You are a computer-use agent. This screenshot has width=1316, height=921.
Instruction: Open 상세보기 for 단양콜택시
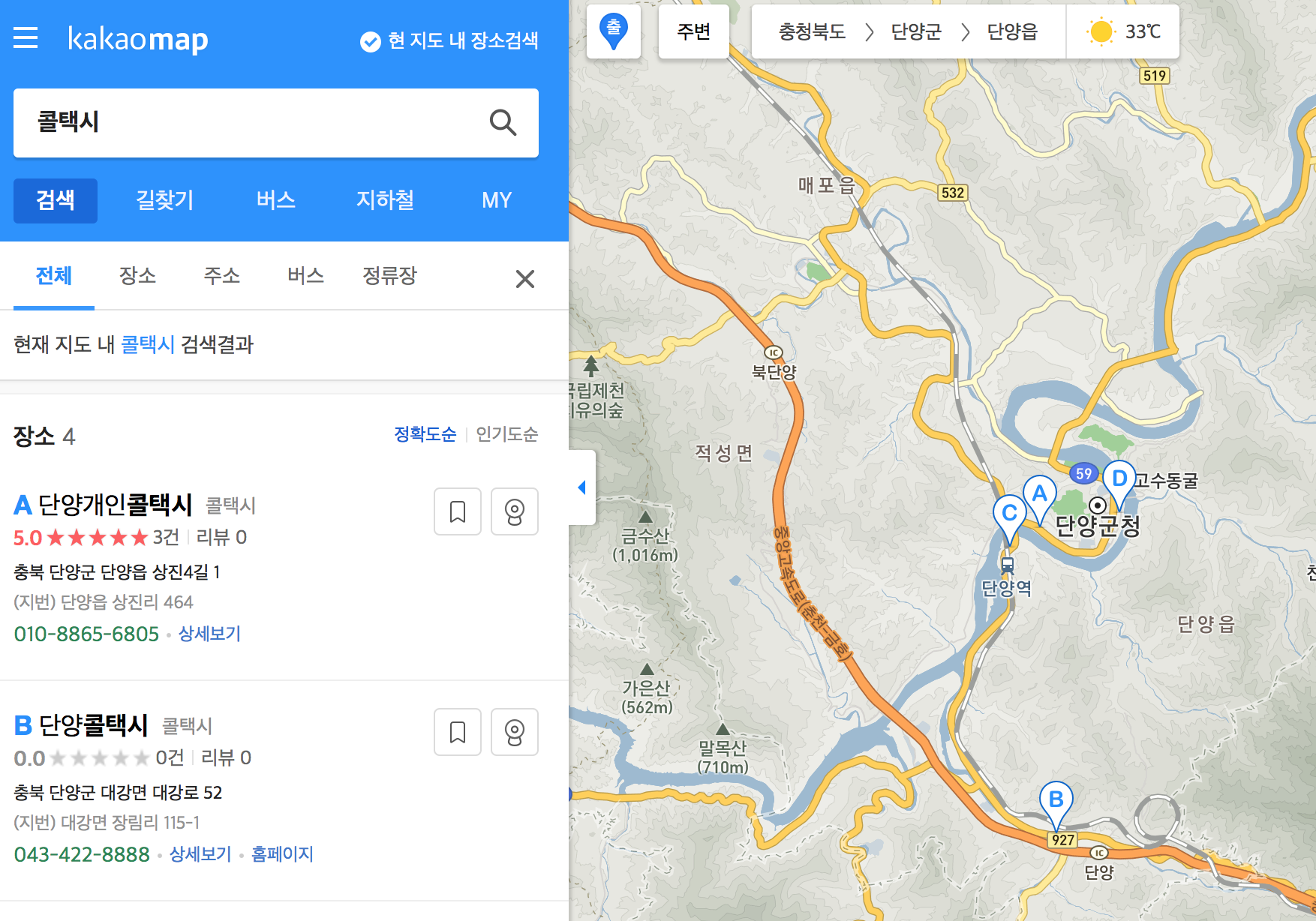click(x=200, y=854)
